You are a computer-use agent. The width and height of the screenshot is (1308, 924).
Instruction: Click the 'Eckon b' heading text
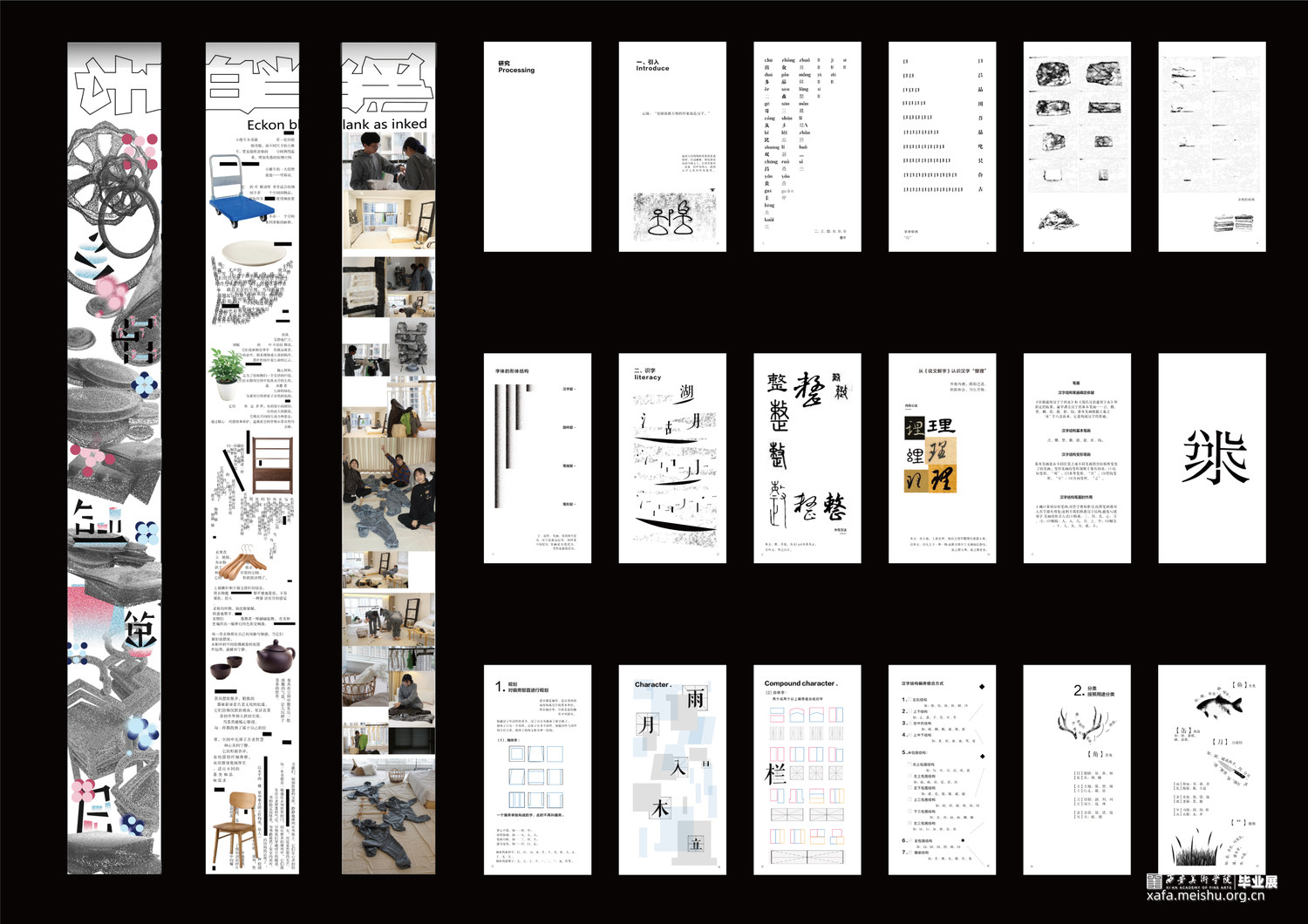tap(271, 125)
